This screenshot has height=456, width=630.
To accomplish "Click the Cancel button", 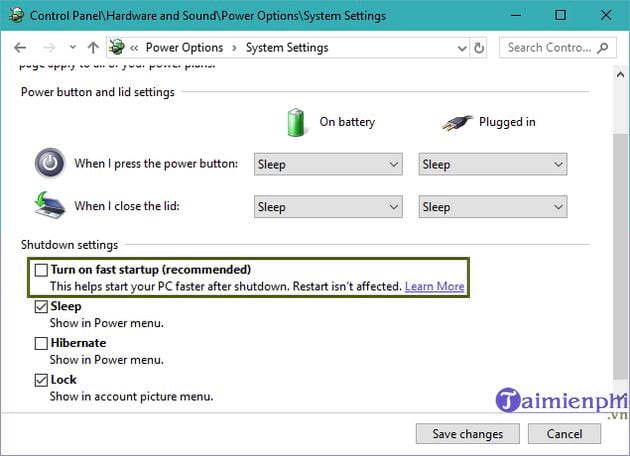I will [x=564, y=434].
